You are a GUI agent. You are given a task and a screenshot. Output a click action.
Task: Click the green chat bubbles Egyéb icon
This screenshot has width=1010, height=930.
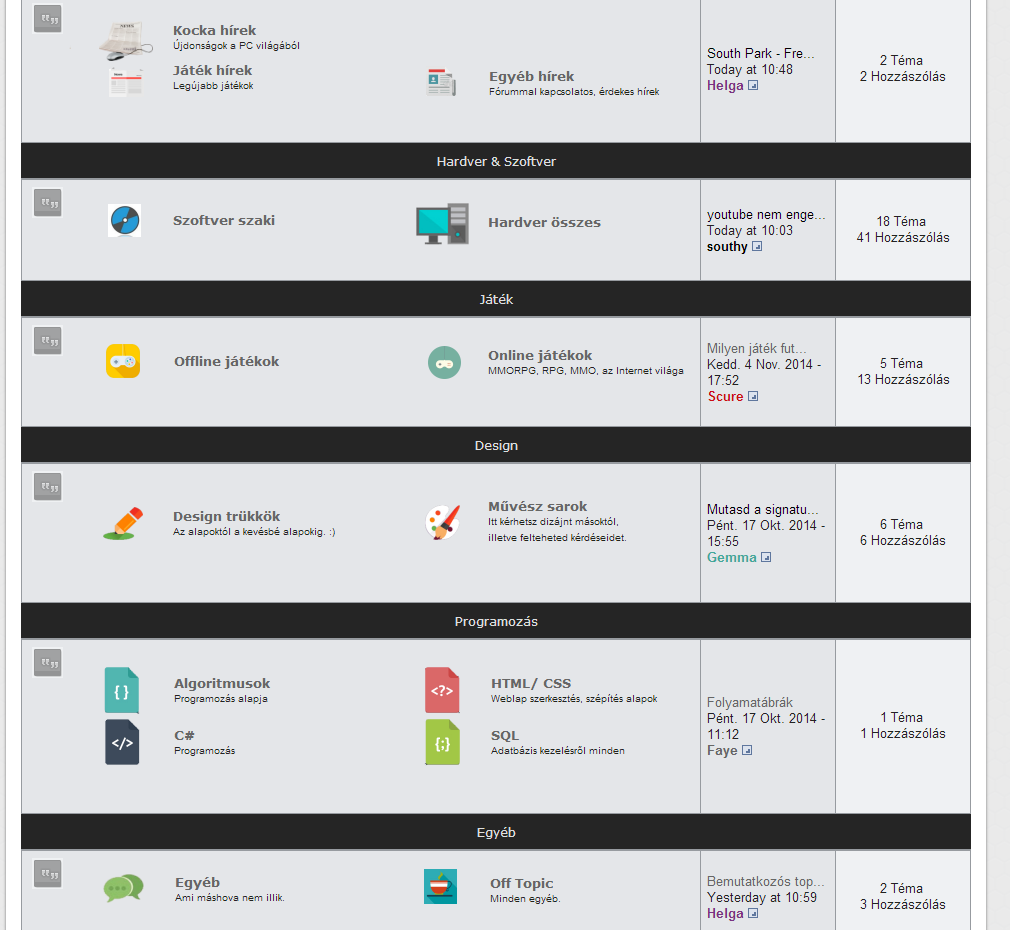[x=124, y=887]
